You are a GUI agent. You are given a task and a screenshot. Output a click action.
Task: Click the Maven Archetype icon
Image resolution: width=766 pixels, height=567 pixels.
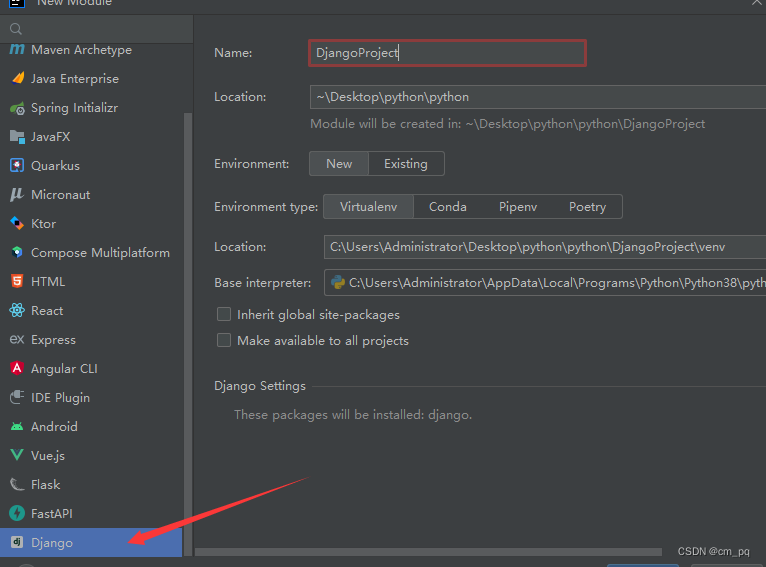(17, 49)
